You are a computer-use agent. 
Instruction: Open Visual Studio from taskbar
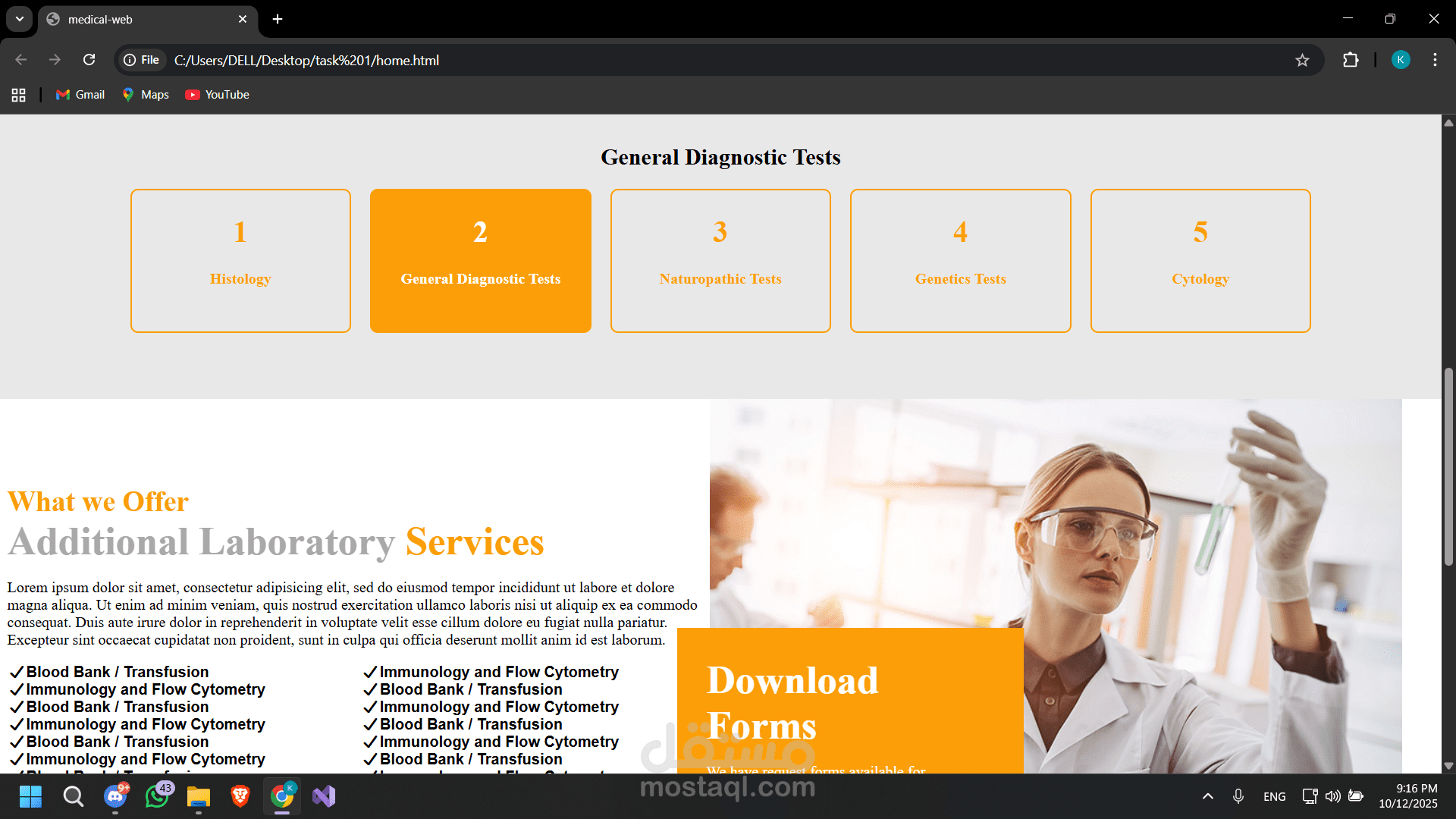coord(324,796)
